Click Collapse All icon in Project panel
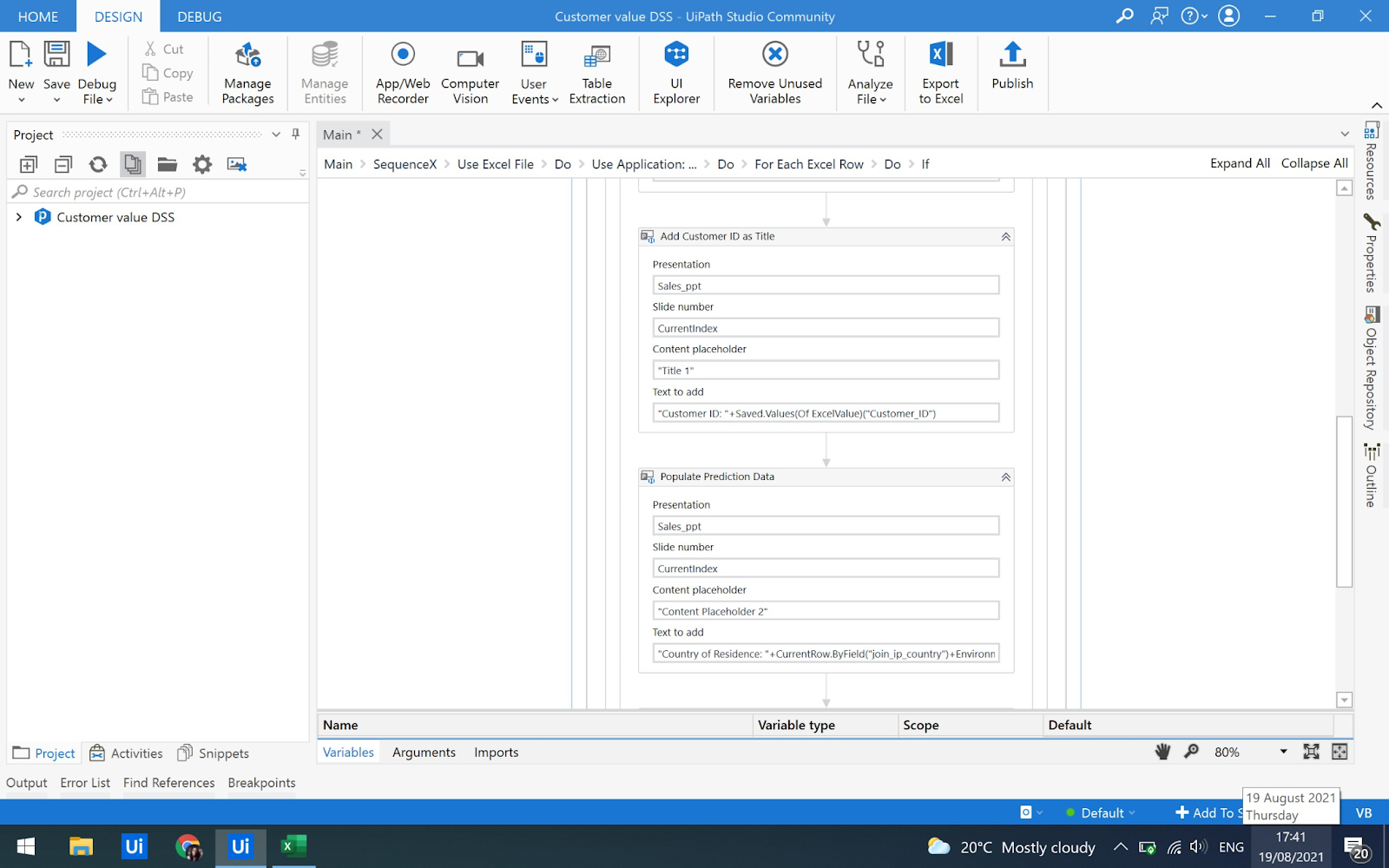 tap(63, 164)
